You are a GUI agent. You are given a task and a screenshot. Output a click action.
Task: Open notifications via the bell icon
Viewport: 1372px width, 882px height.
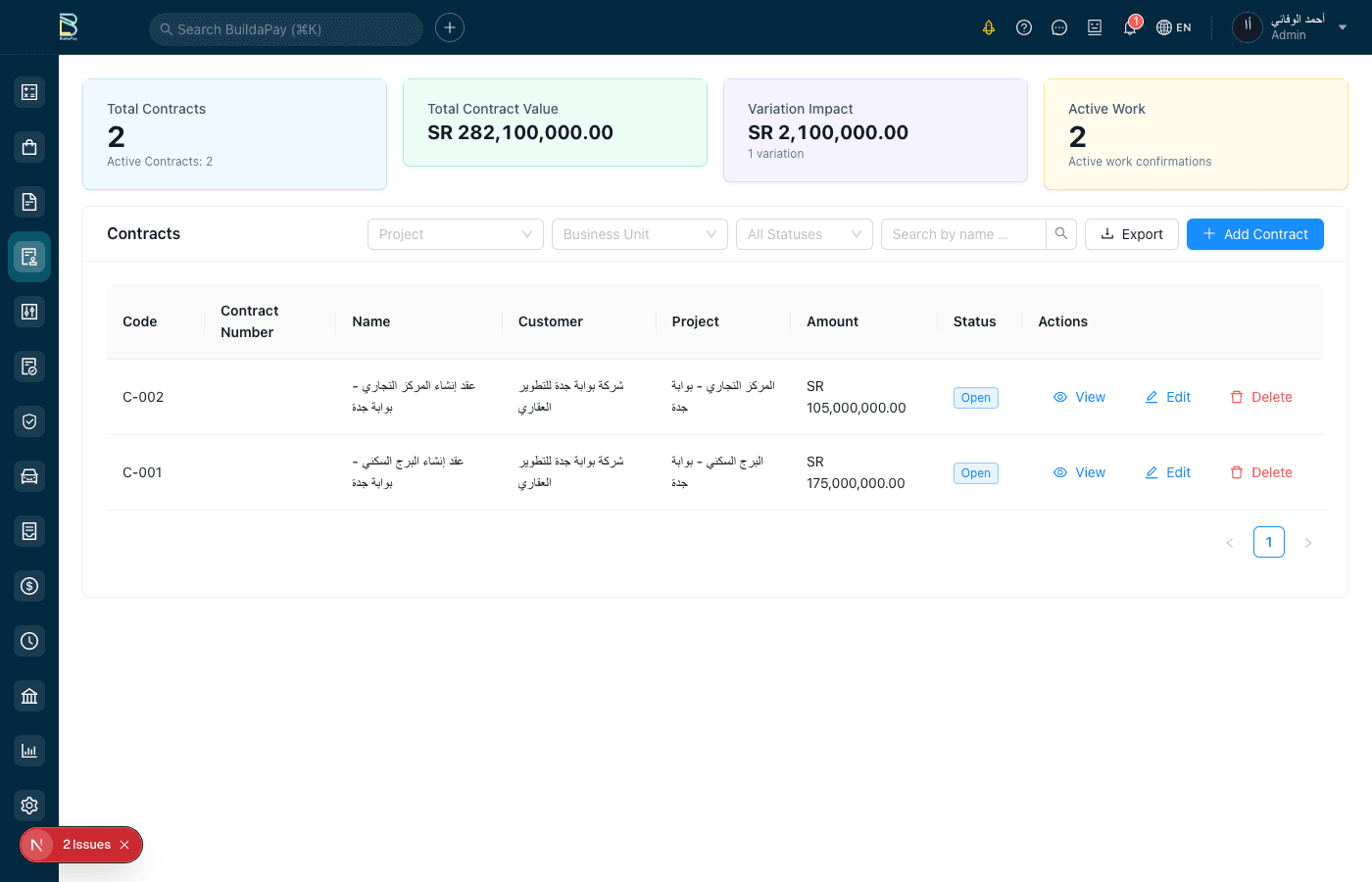[x=1128, y=26]
